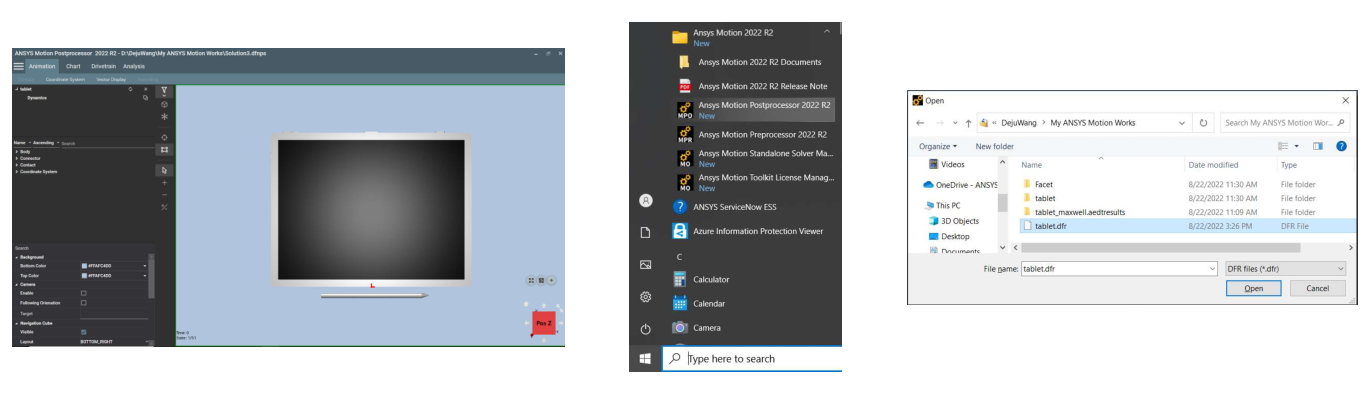This screenshot has height=394, width=1369.
Task: Enable the Camera Enable checkbox
Action: pos(83,293)
